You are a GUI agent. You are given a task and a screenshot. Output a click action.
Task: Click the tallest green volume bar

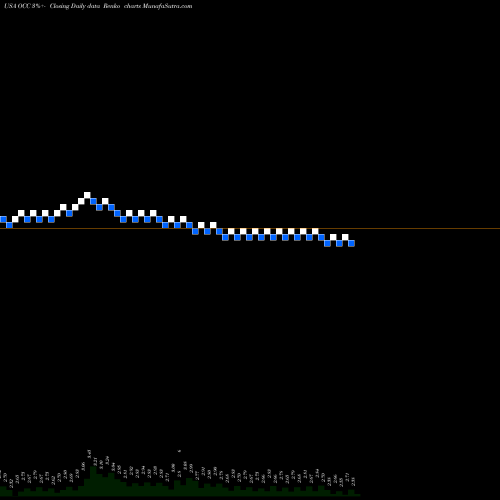[x=94, y=481]
